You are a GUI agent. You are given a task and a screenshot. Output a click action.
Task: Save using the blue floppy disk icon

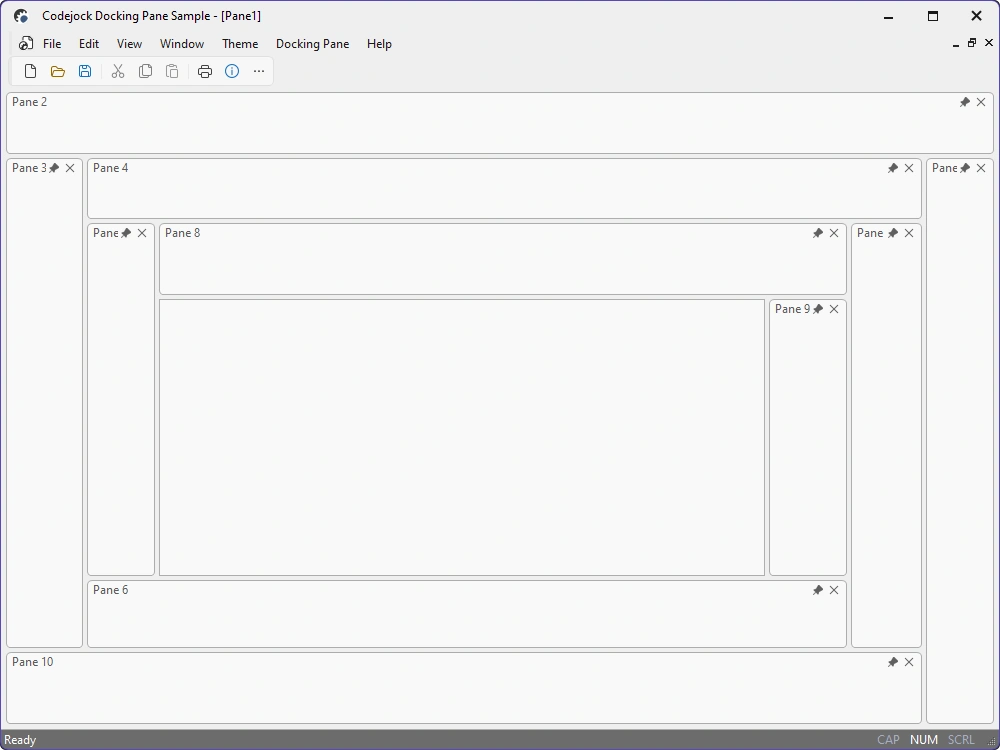(x=85, y=71)
